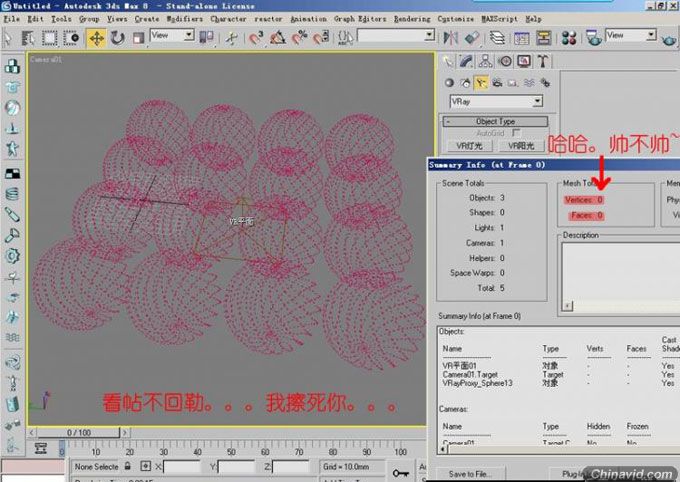The height and width of the screenshot is (482, 680).
Task: Toggle Angle Snap
Action: 278,38
